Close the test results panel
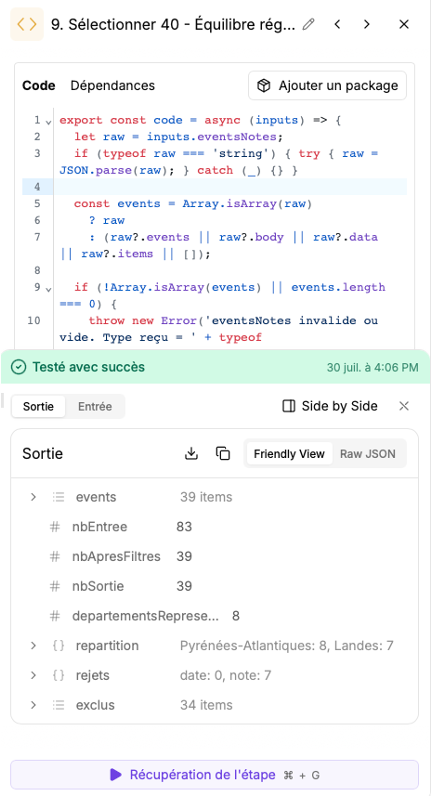 tap(404, 406)
